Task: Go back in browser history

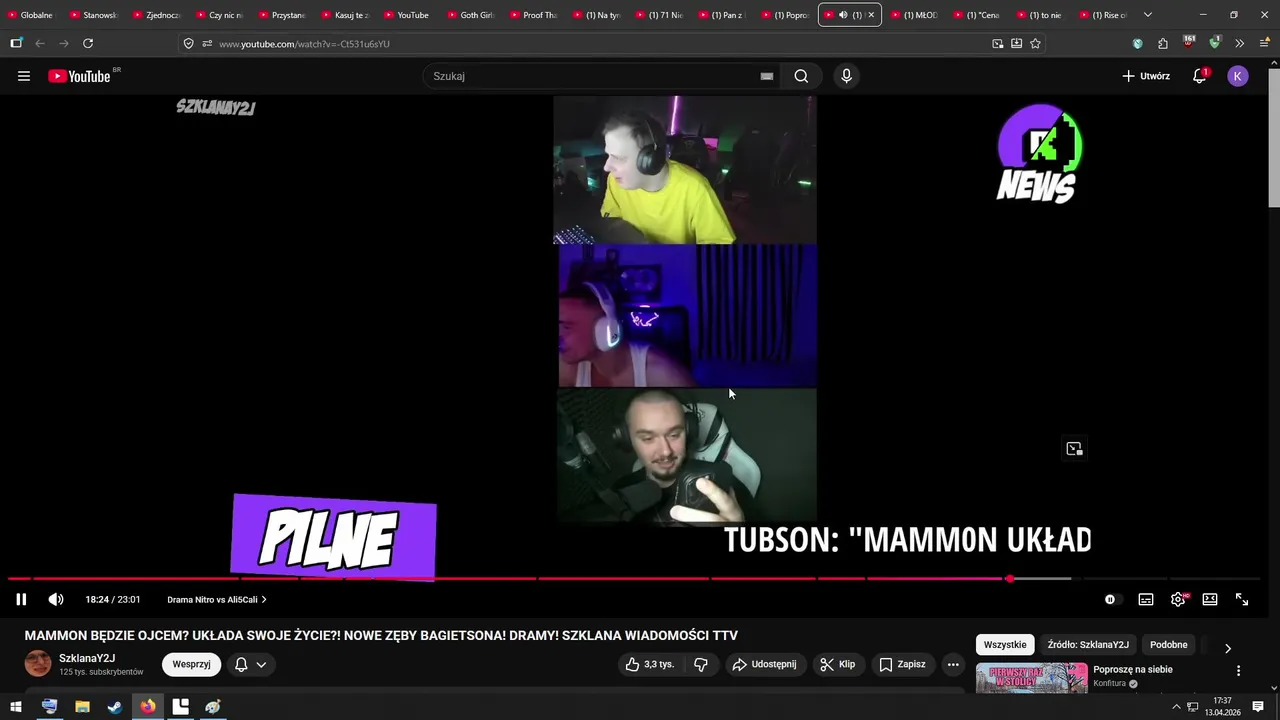Action: pos(40,43)
